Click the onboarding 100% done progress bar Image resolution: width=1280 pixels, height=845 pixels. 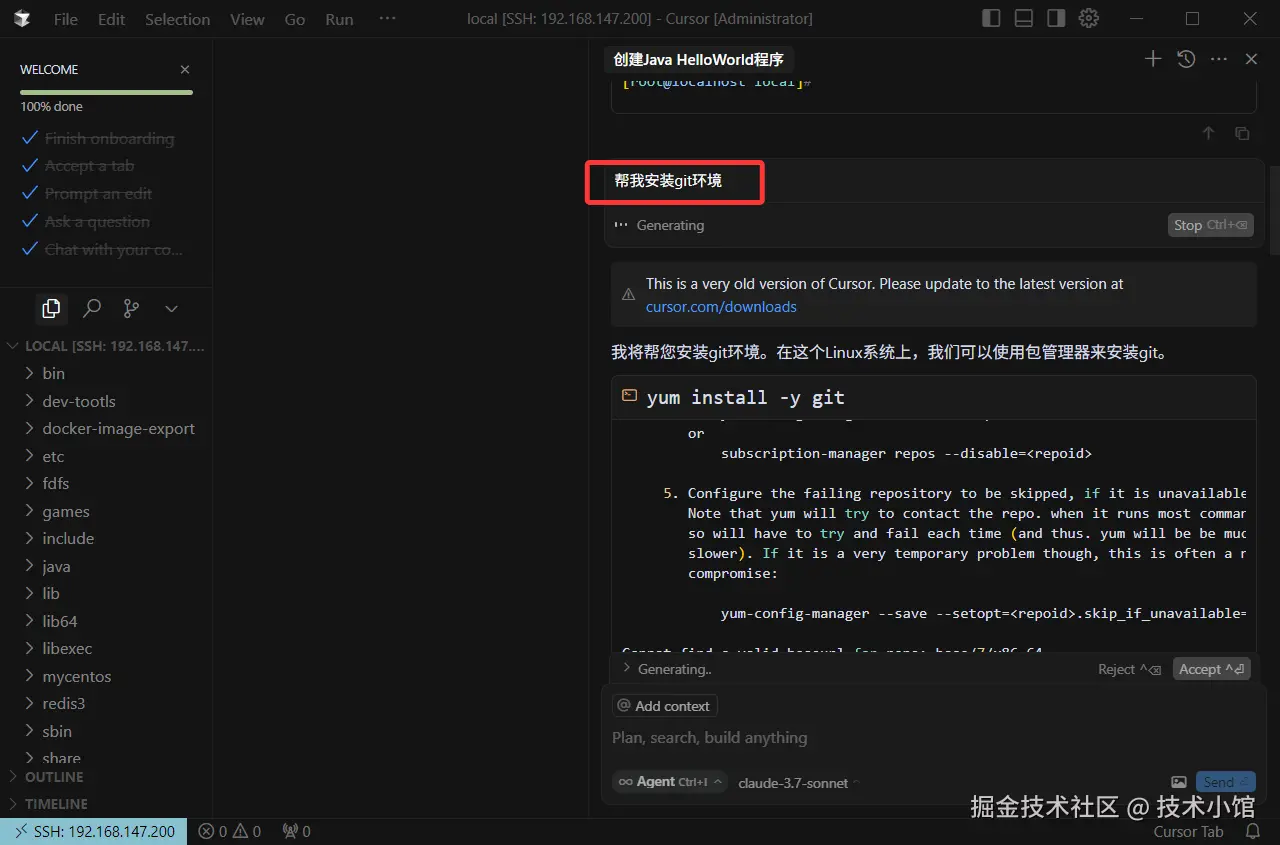point(106,92)
